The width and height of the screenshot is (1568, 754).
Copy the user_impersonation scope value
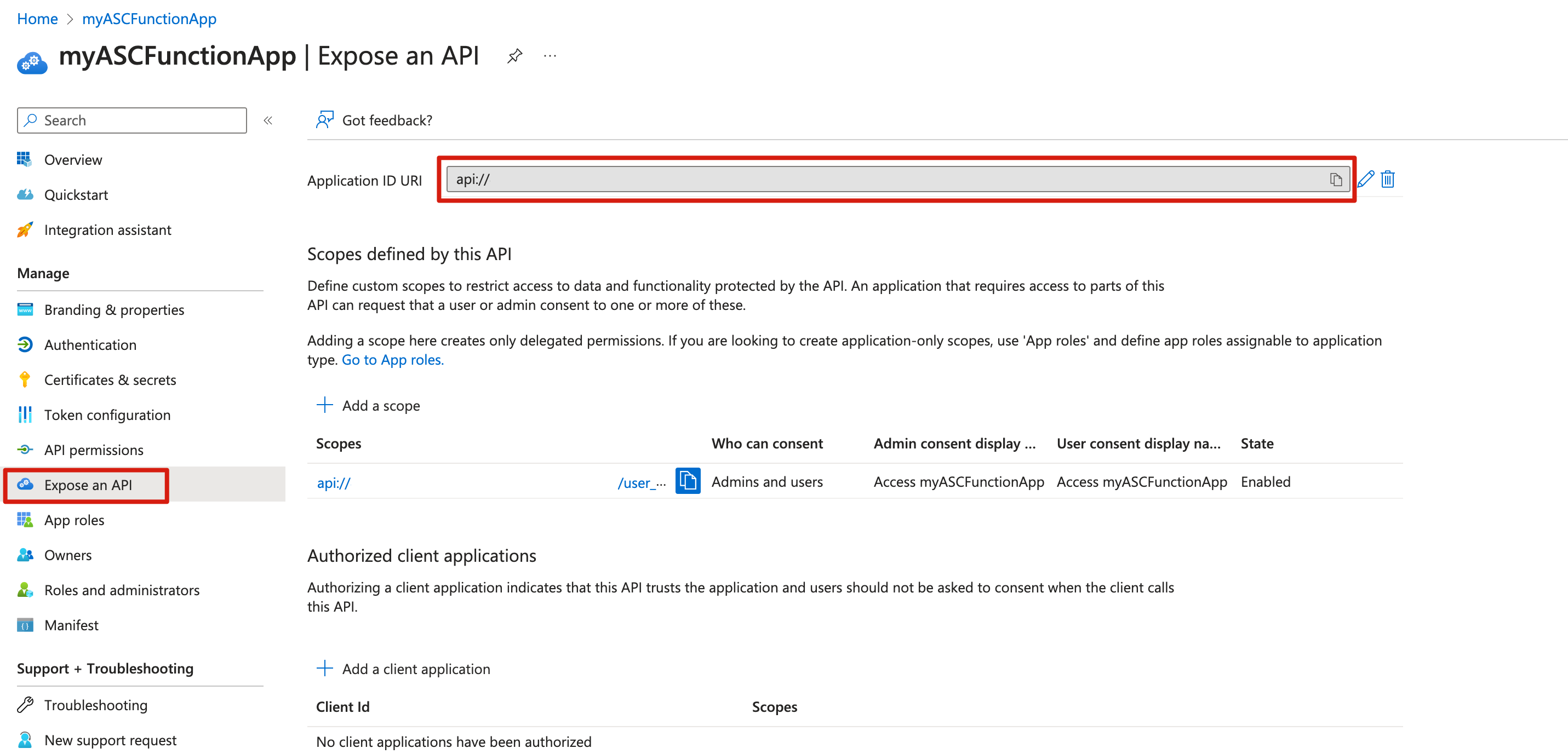point(687,481)
